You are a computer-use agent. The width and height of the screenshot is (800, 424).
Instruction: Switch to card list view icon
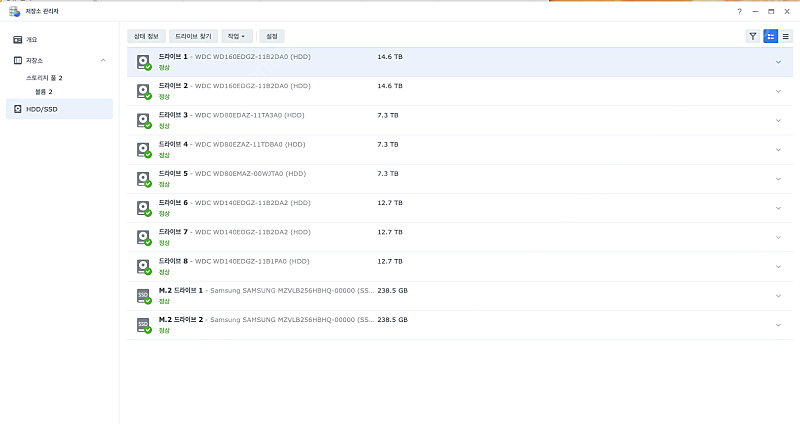[x=770, y=36]
